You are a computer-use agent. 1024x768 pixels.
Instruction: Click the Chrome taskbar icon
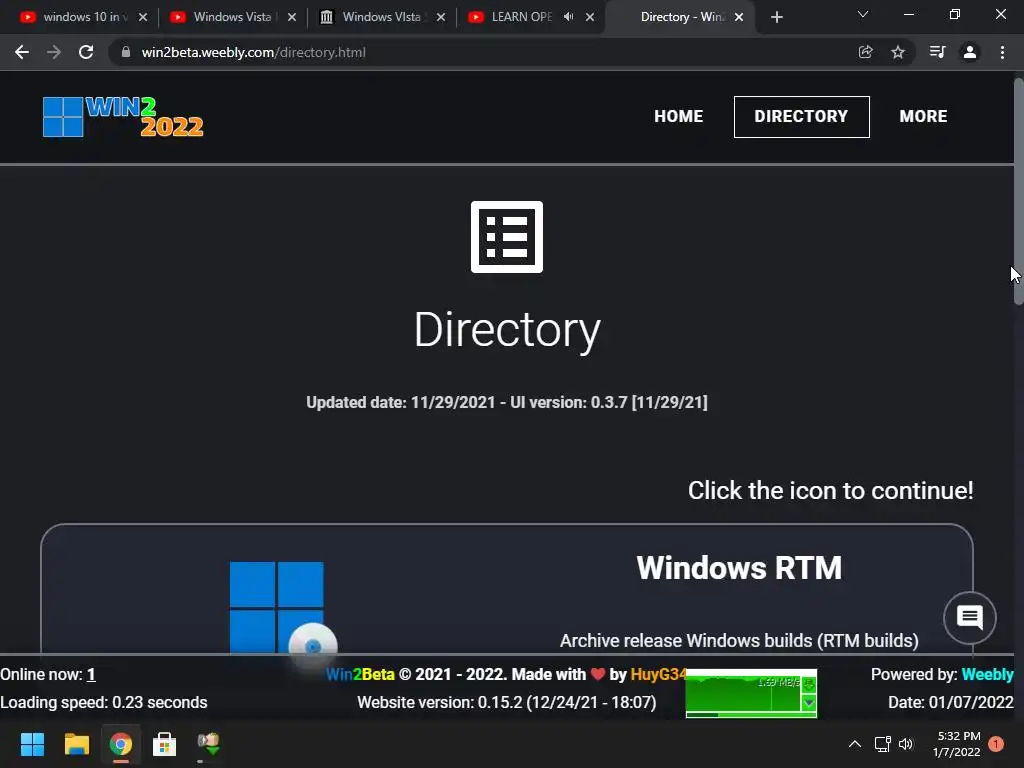coord(120,744)
